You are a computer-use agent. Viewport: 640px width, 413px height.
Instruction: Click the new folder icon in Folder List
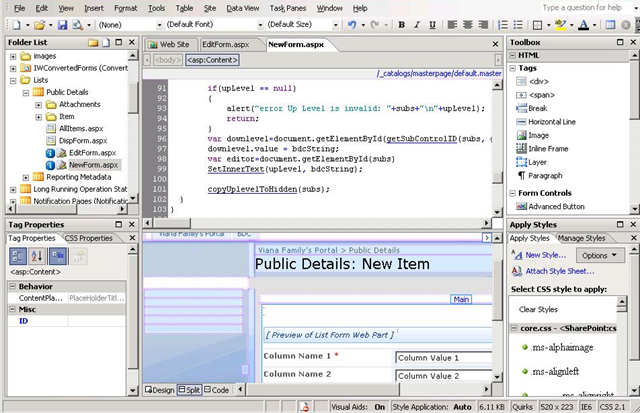pyautogui.click(x=92, y=43)
